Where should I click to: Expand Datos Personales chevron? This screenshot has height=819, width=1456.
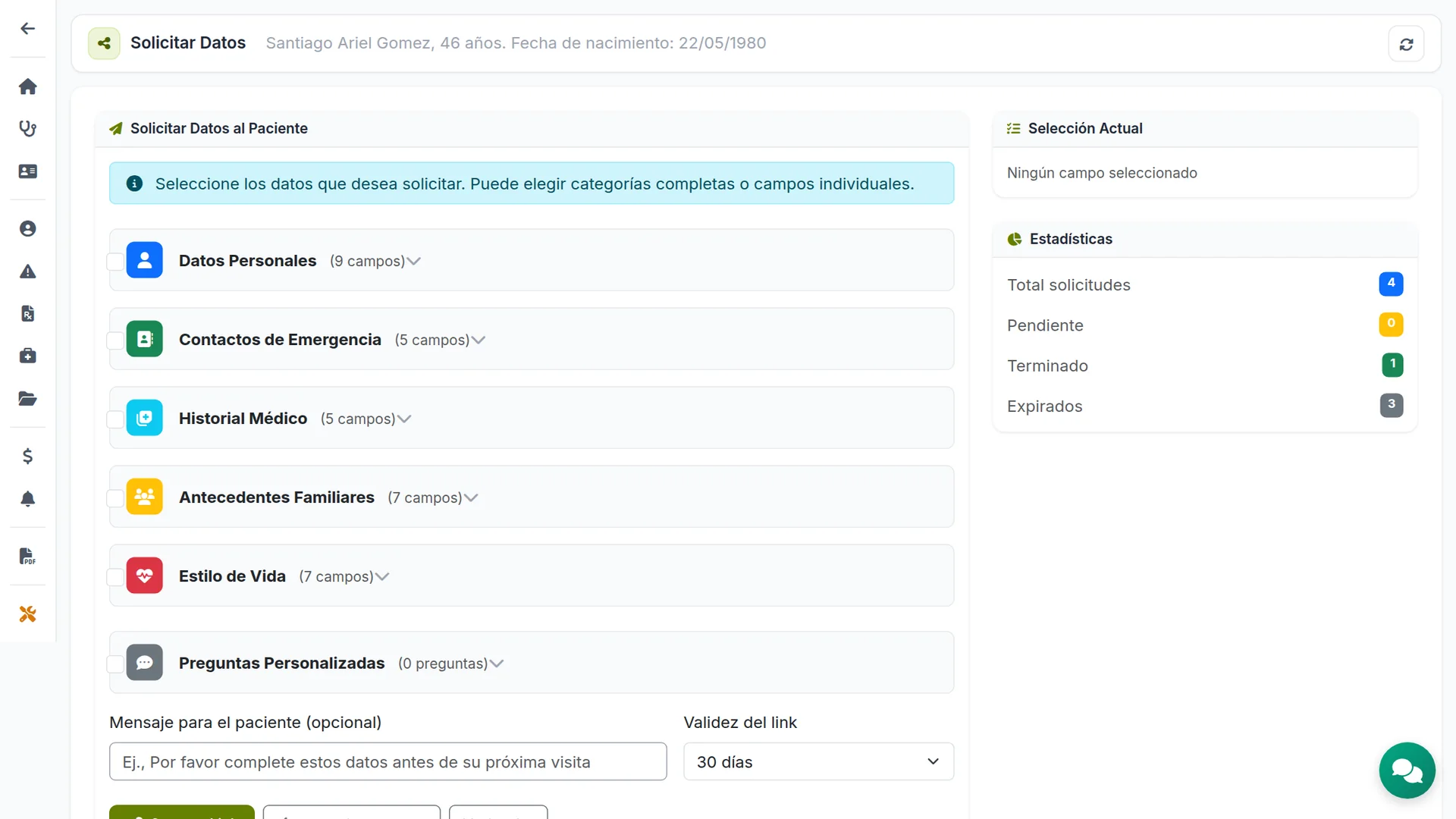[x=414, y=262]
